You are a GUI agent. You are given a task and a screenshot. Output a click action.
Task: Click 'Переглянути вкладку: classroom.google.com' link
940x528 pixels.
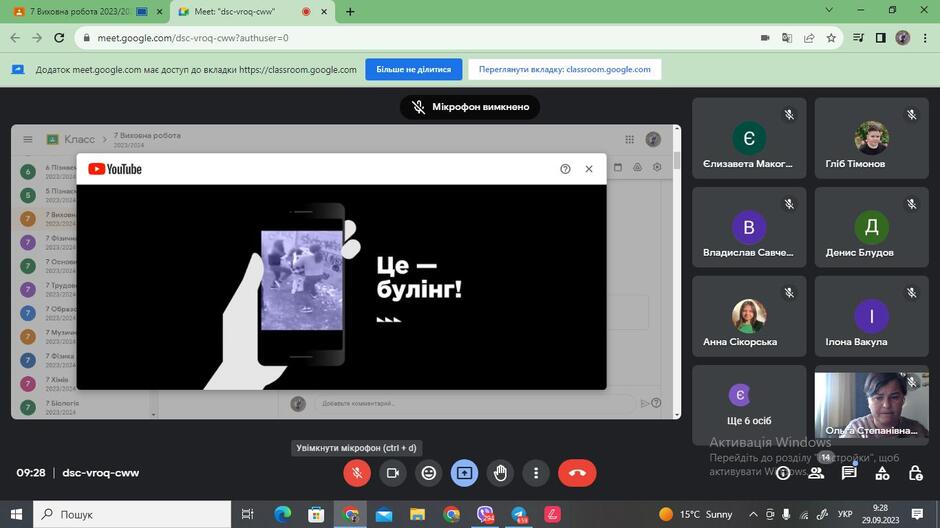pyautogui.click(x=565, y=70)
